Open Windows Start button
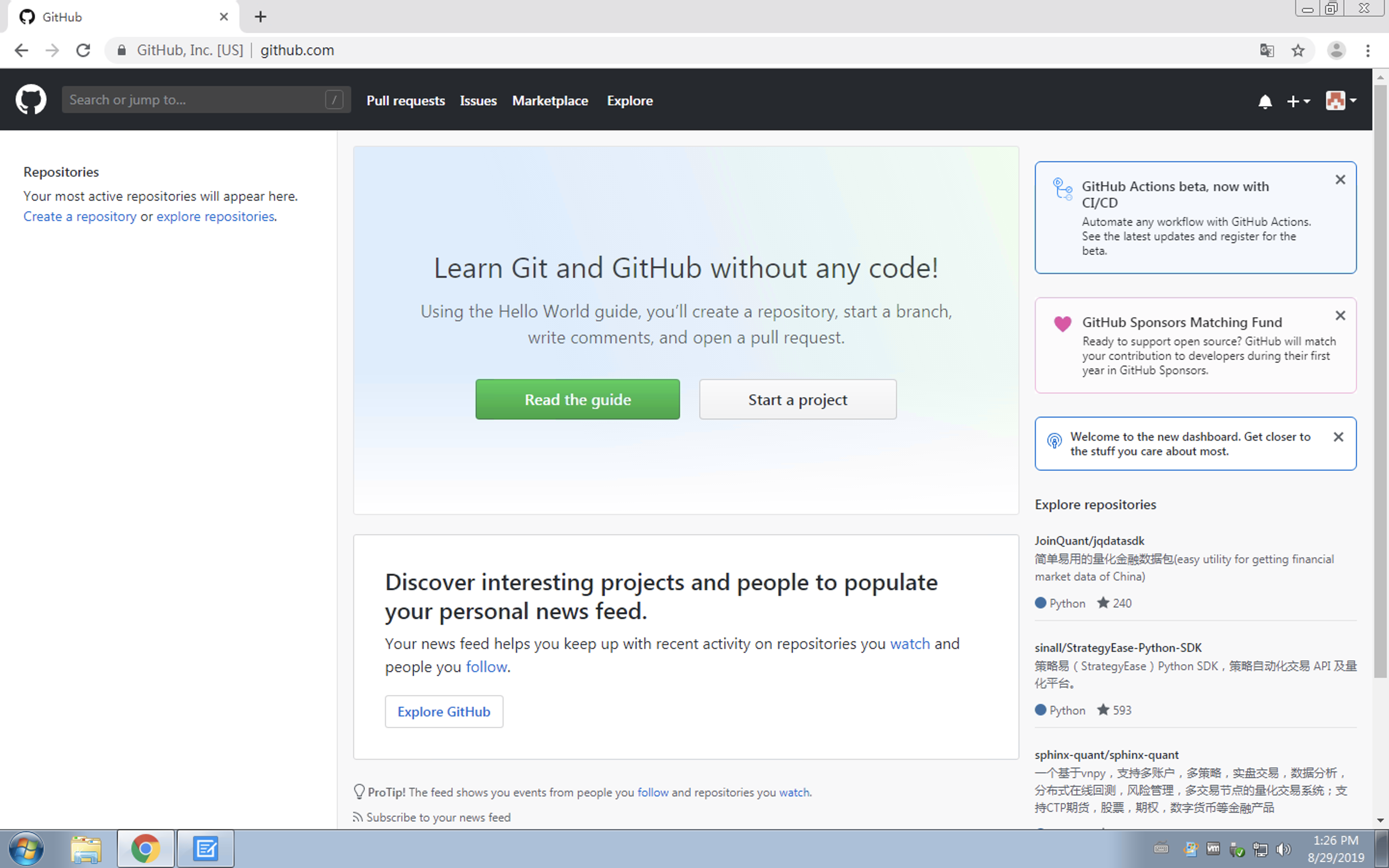The height and width of the screenshot is (868, 1389). [x=26, y=848]
